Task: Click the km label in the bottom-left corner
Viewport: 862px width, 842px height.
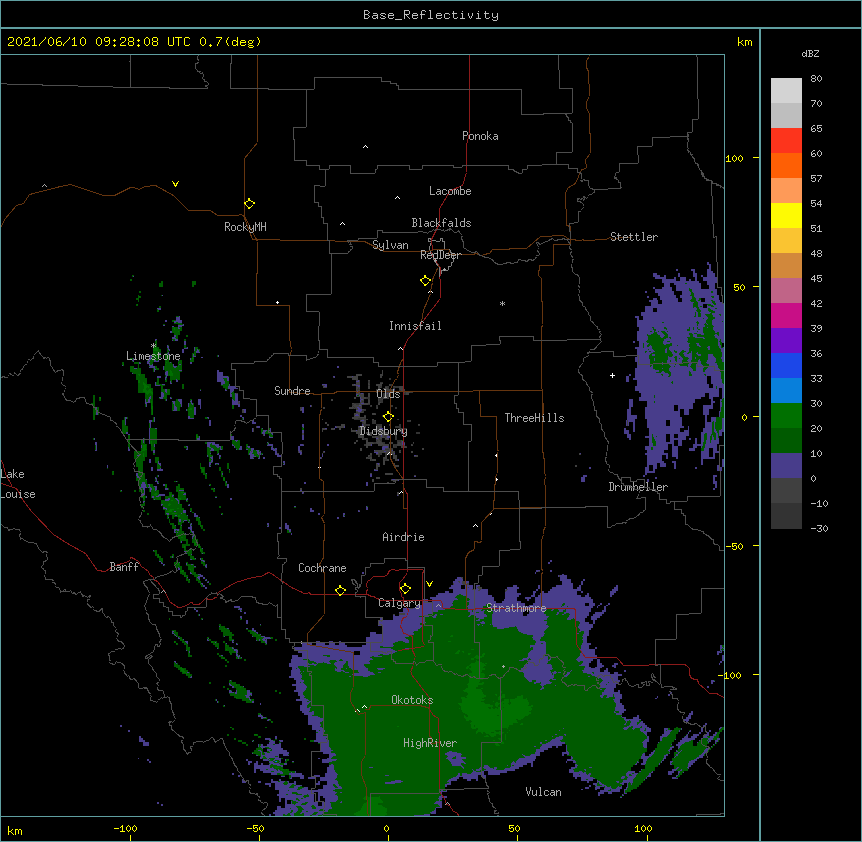Action: pyautogui.click(x=15, y=830)
